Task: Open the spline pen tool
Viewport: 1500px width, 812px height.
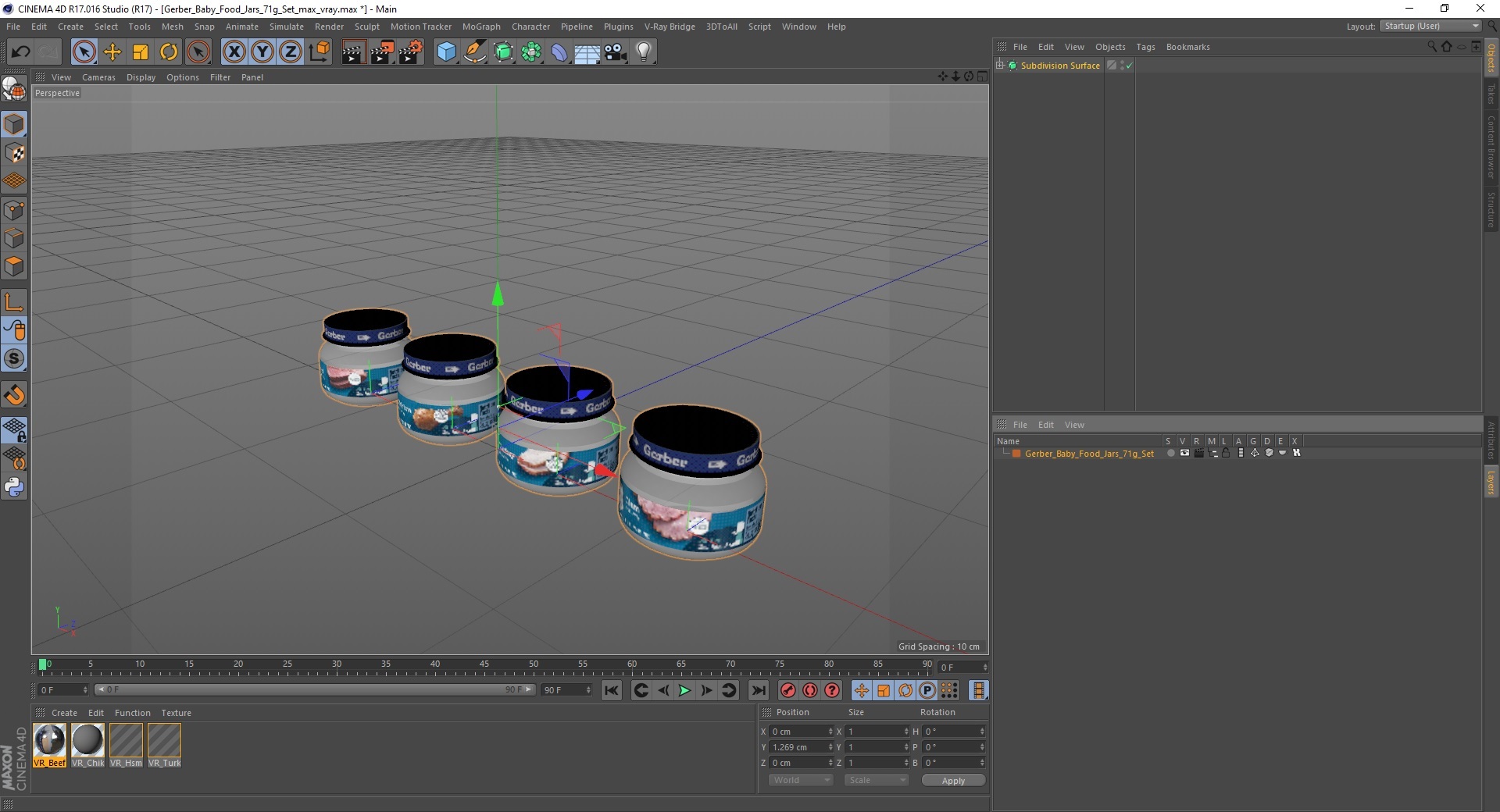Action: (475, 52)
